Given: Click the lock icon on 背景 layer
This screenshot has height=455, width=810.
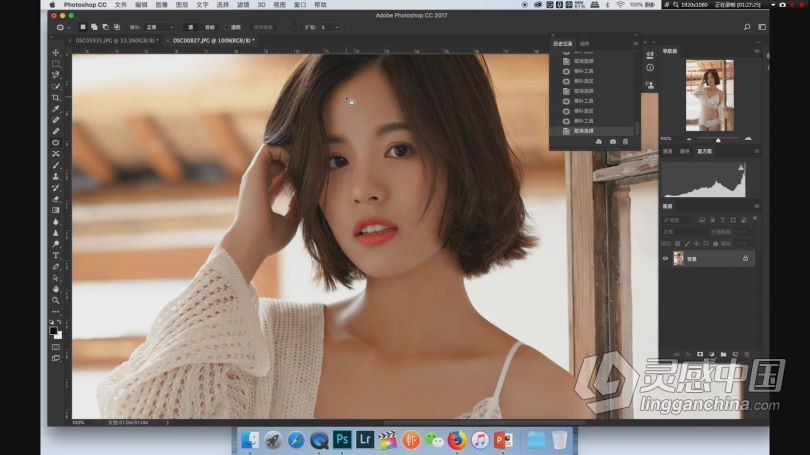Looking at the screenshot, I should click(x=745, y=258).
